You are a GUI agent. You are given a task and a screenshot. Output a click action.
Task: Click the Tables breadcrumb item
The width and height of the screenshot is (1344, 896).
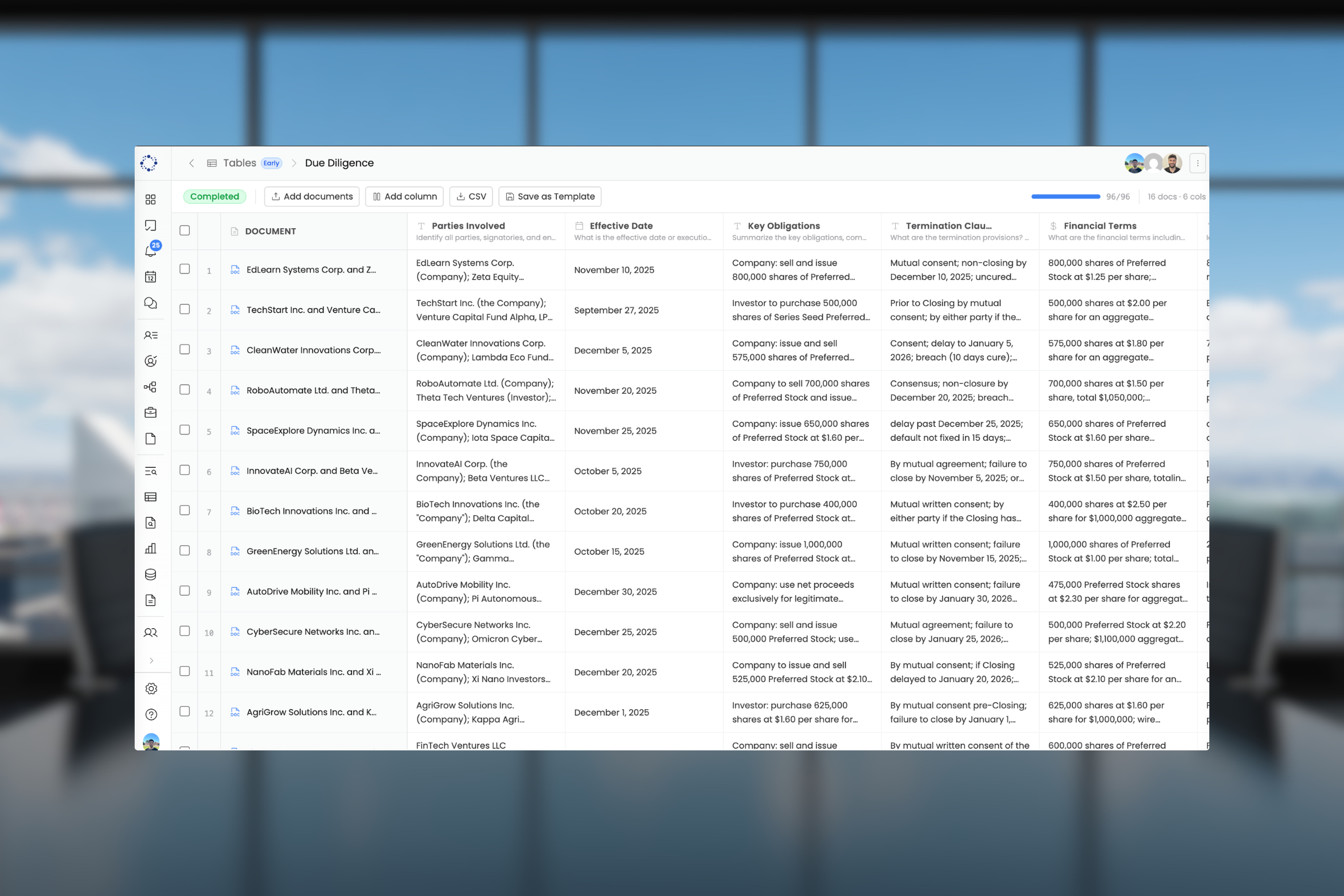point(239,163)
